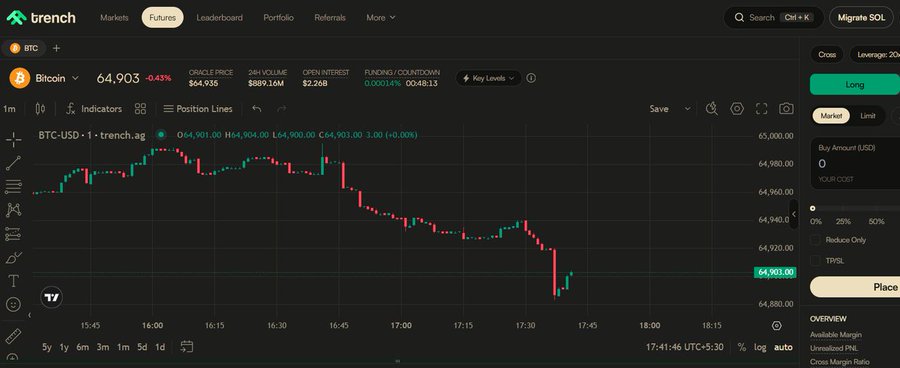
Task: Open the price scale settings gear
Action: [x=777, y=326]
